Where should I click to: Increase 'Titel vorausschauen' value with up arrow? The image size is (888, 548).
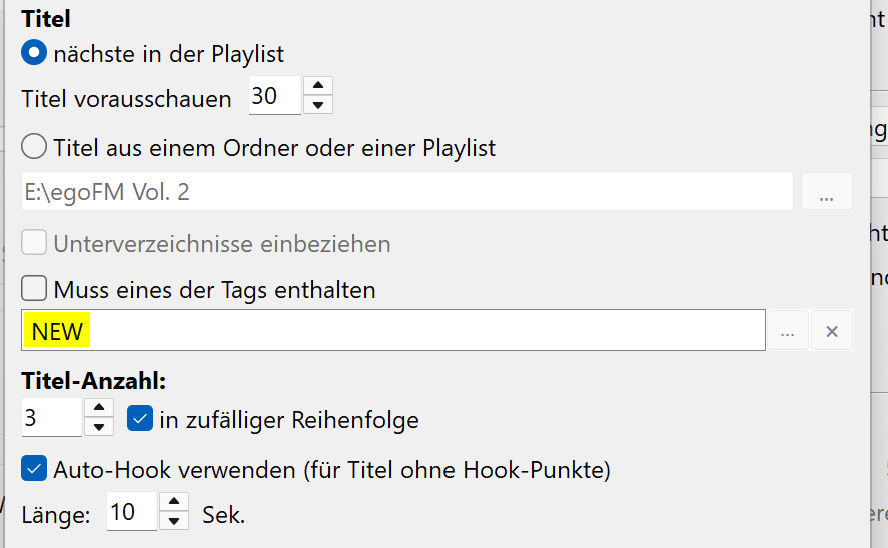318,86
